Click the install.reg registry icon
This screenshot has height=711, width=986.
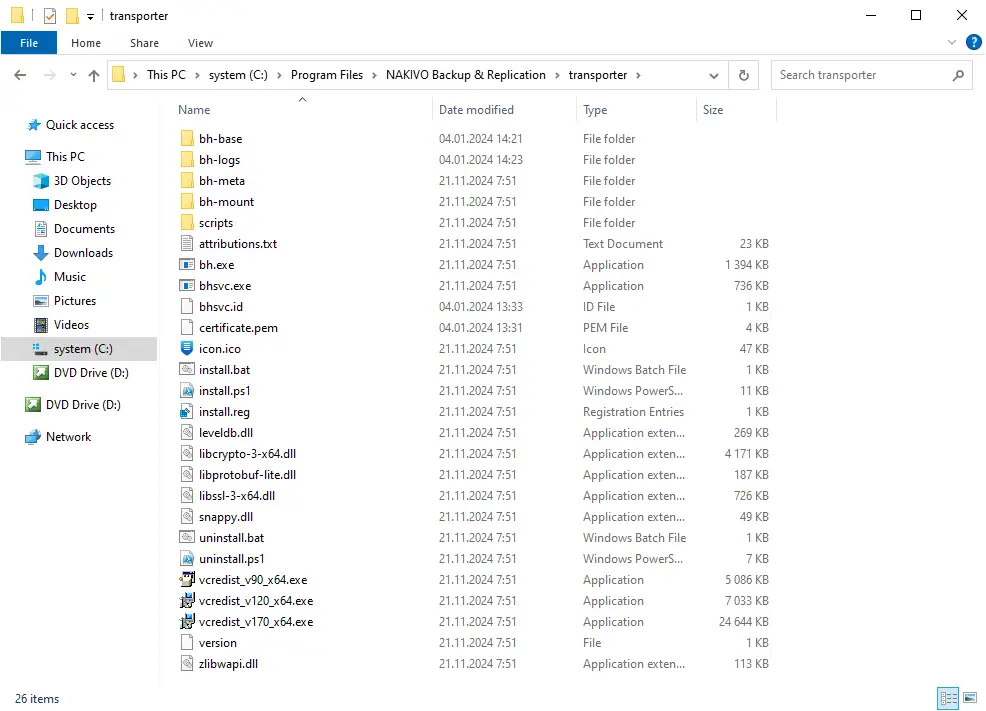click(187, 412)
